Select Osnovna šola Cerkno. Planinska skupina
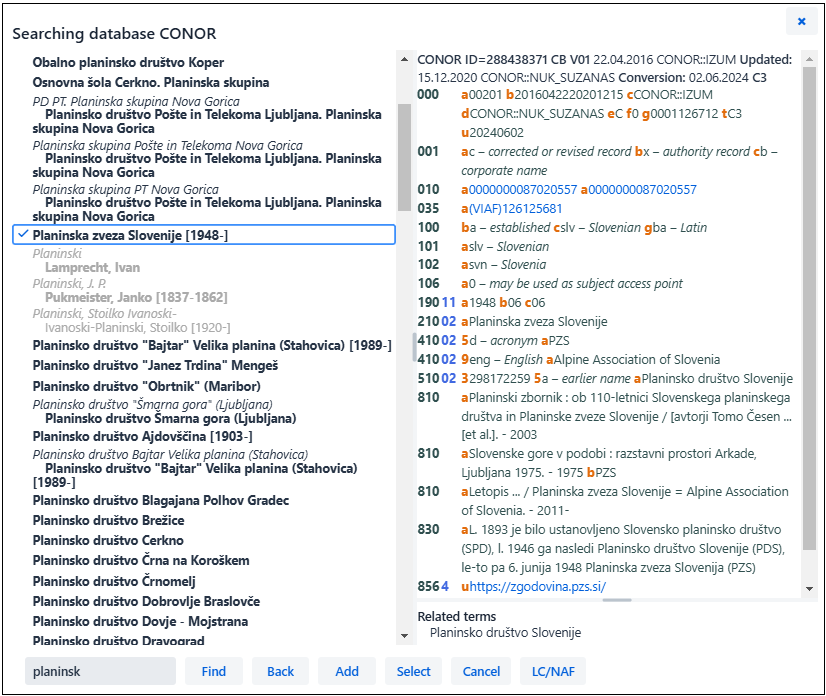Image resolution: width=826 pixels, height=696 pixels. [151, 82]
